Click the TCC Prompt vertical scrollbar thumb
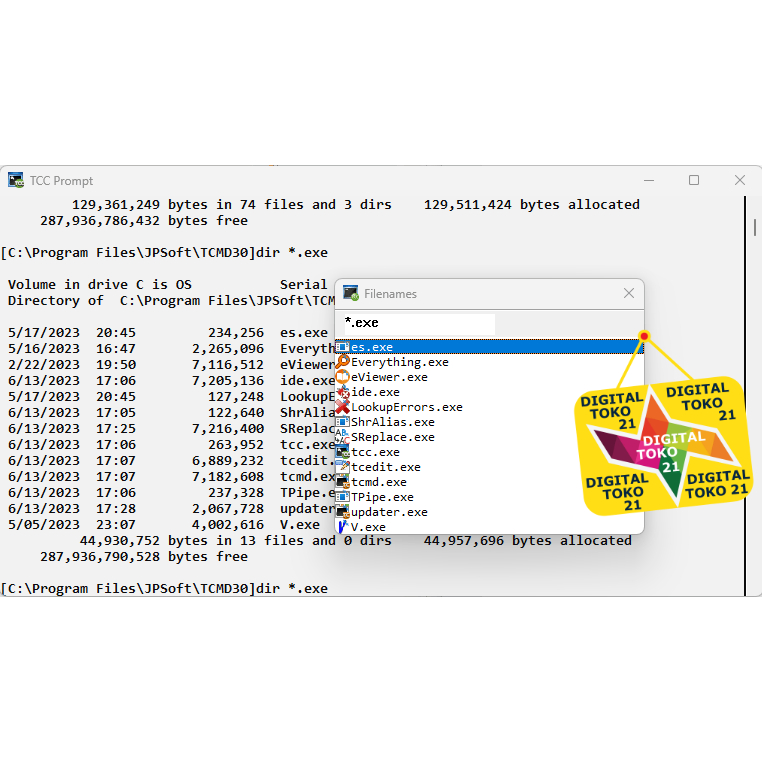762x762 pixels. point(755,227)
